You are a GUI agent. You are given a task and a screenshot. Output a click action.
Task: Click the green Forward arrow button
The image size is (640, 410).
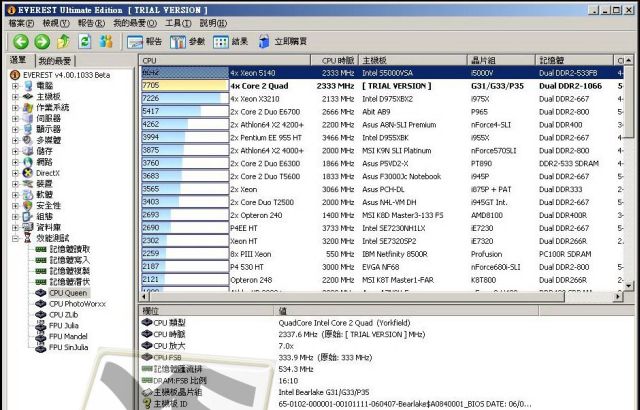[42, 42]
